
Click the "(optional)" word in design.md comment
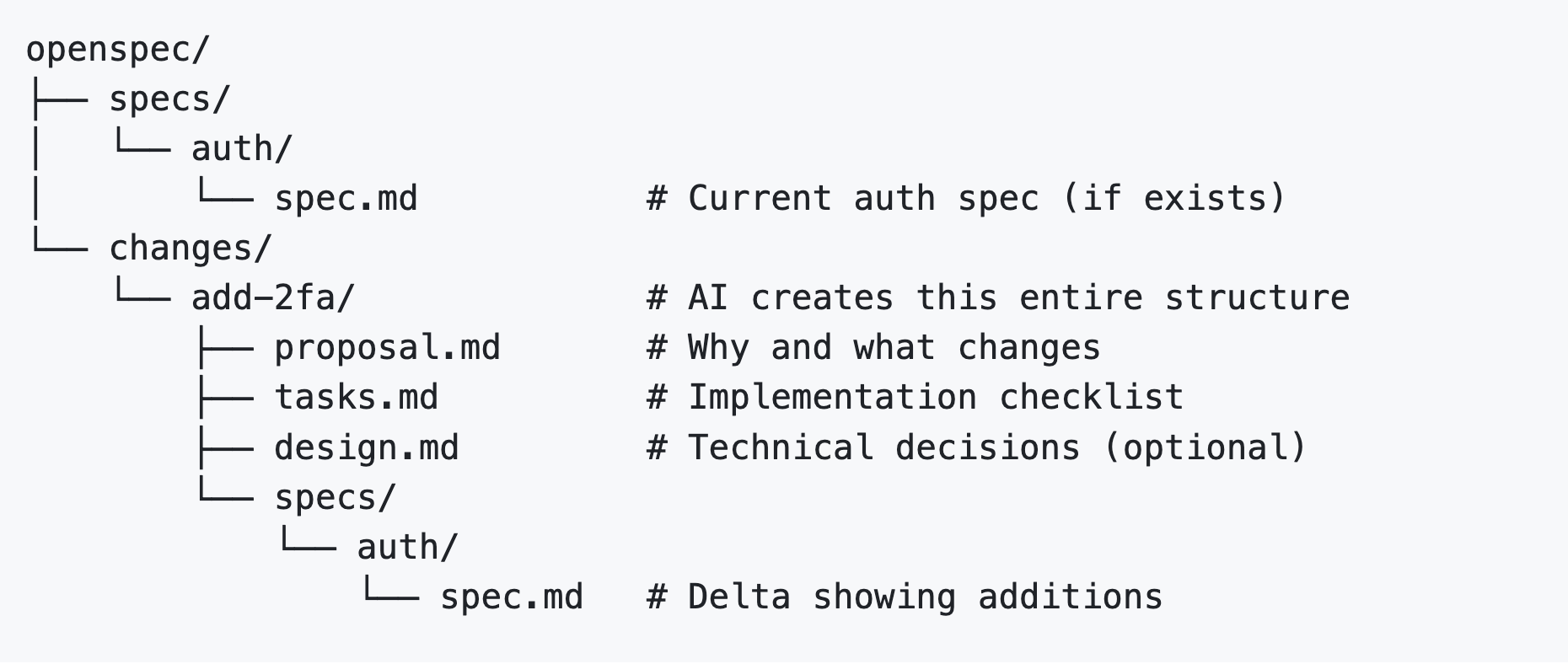click(1205, 447)
